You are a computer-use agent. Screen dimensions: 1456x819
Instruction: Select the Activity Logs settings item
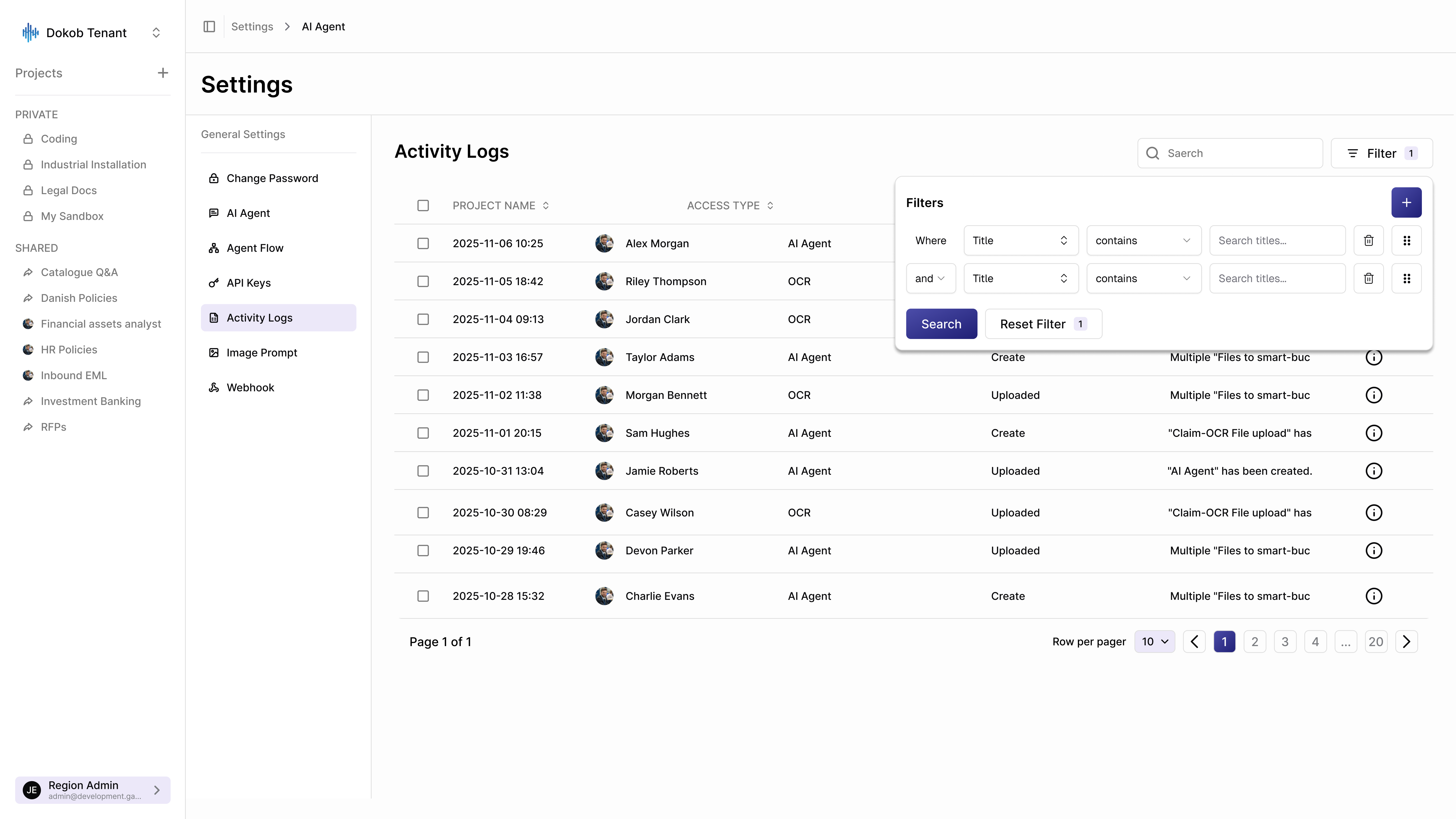pyautogui.click(x=278, y=318)
